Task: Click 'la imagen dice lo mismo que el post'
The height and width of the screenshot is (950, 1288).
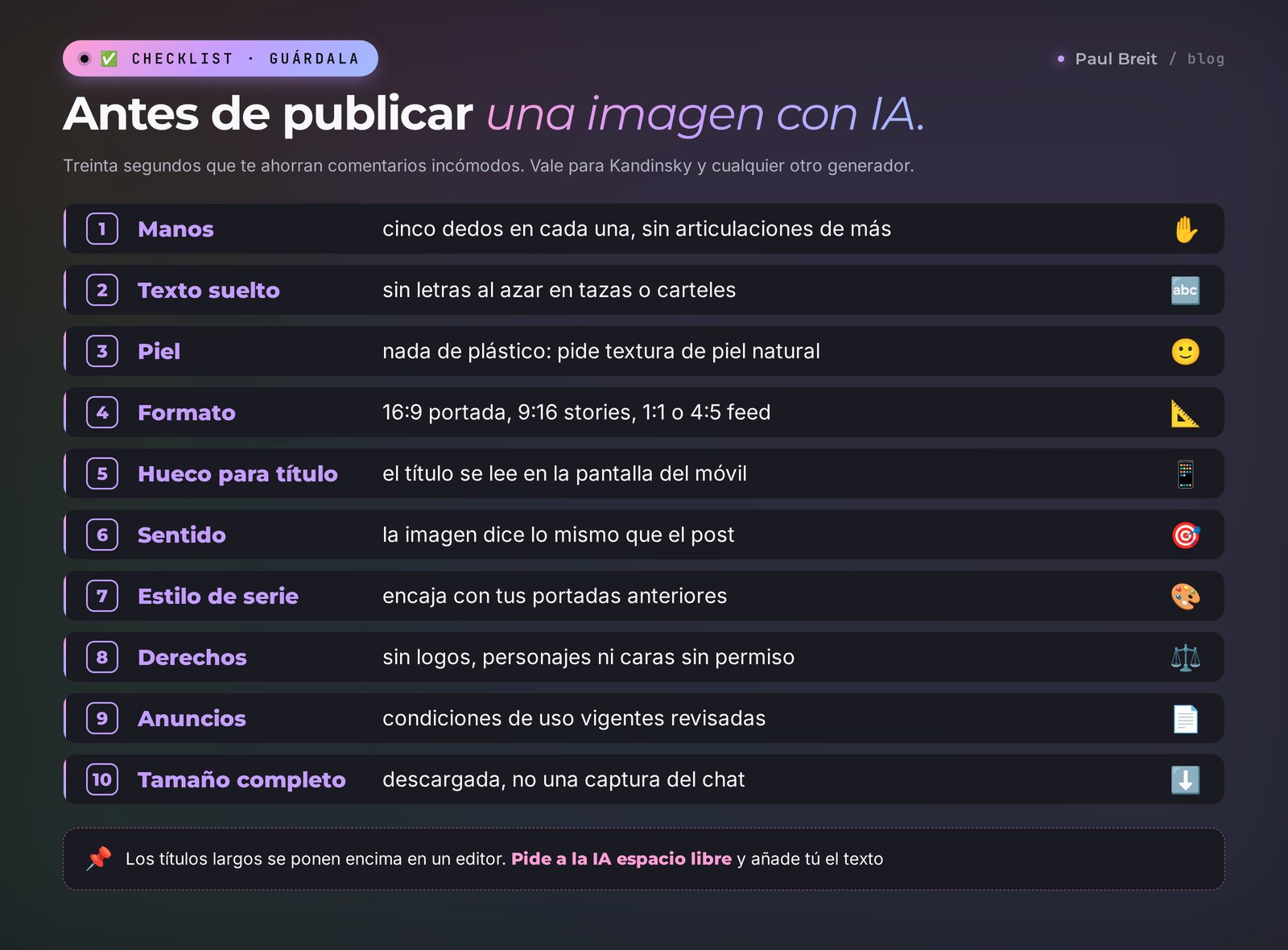Action: coord(559,535)
